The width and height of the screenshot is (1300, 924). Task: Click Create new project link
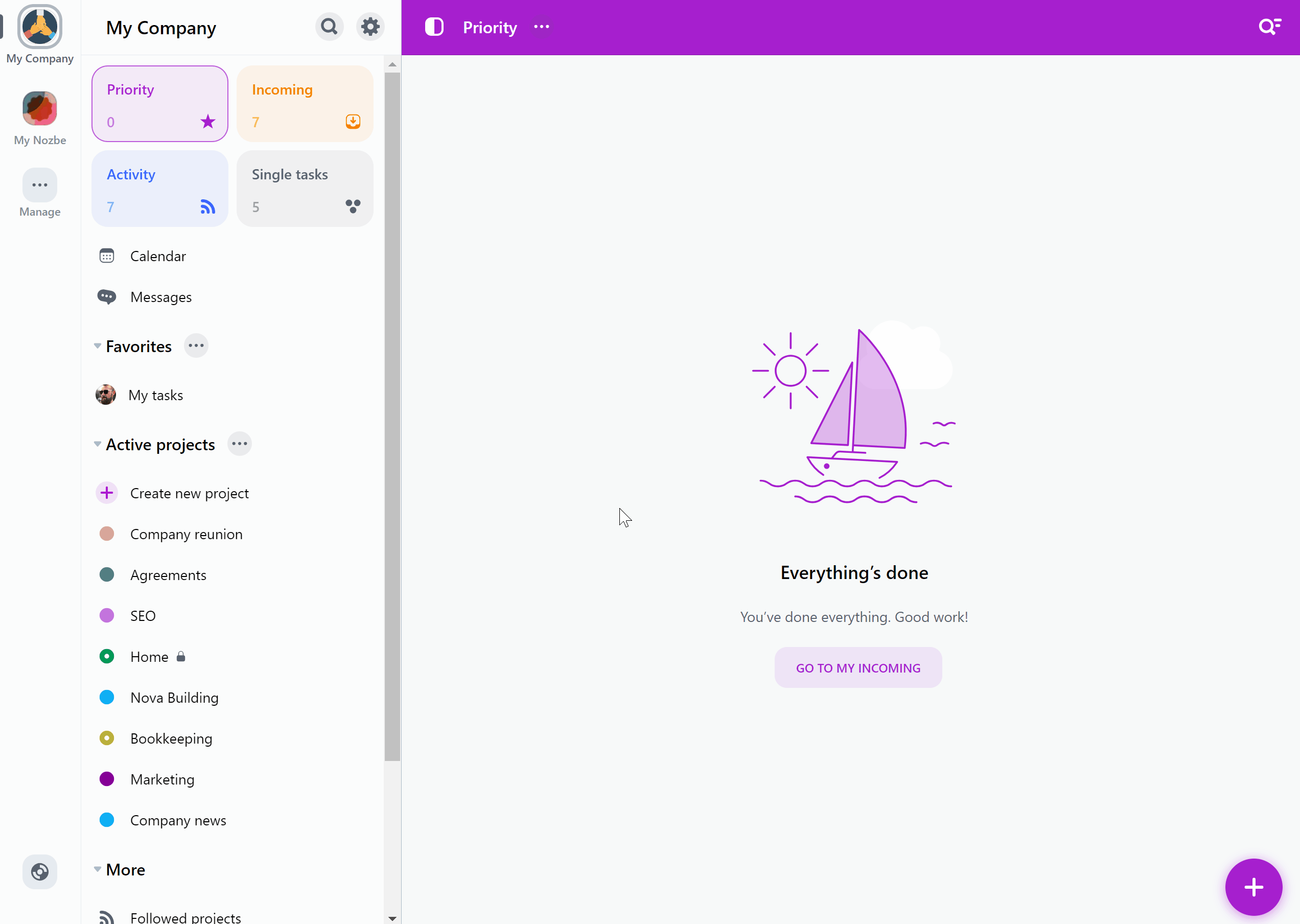coord(189,492)
